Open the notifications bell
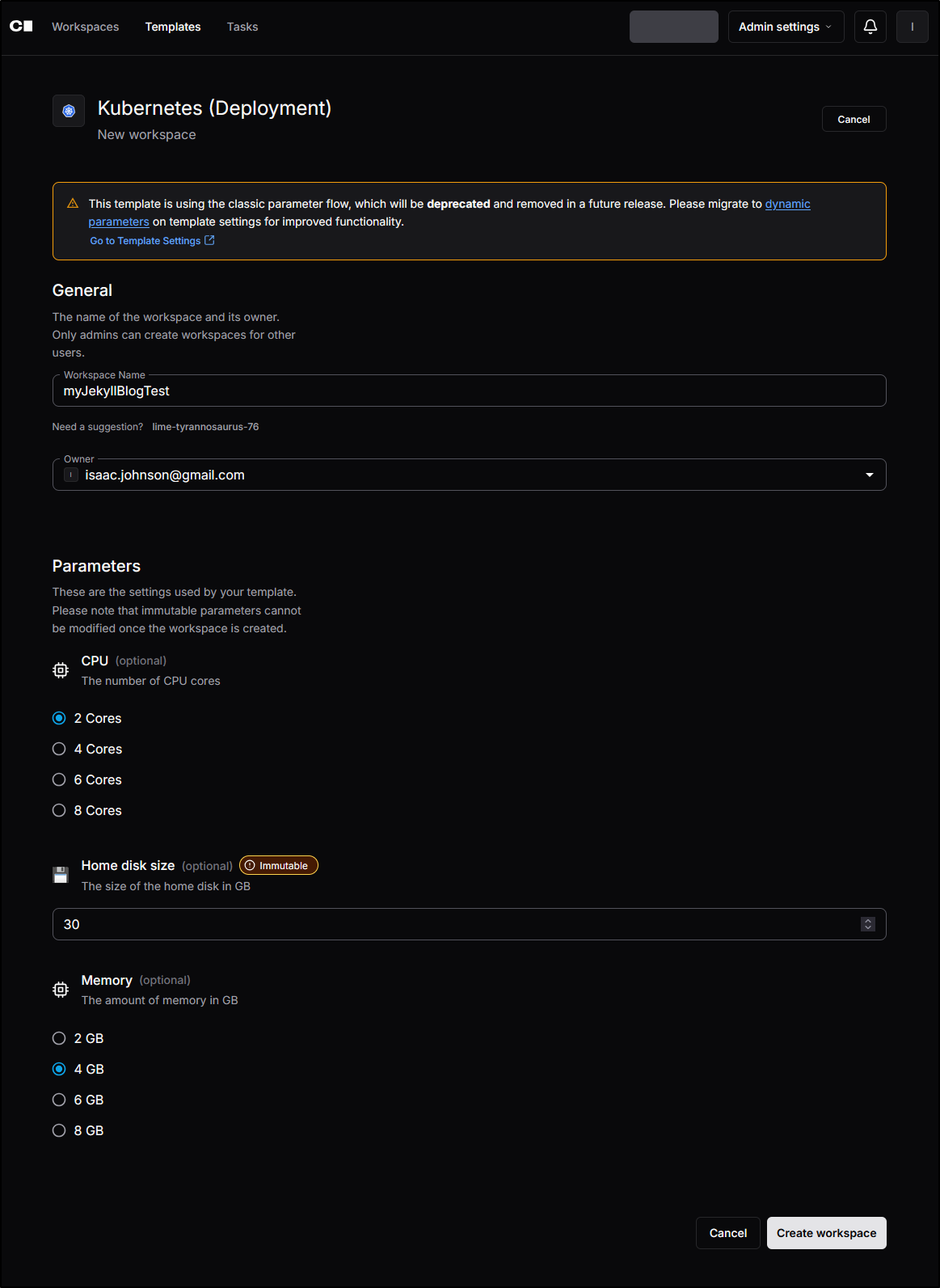 (x=870, y=26)
